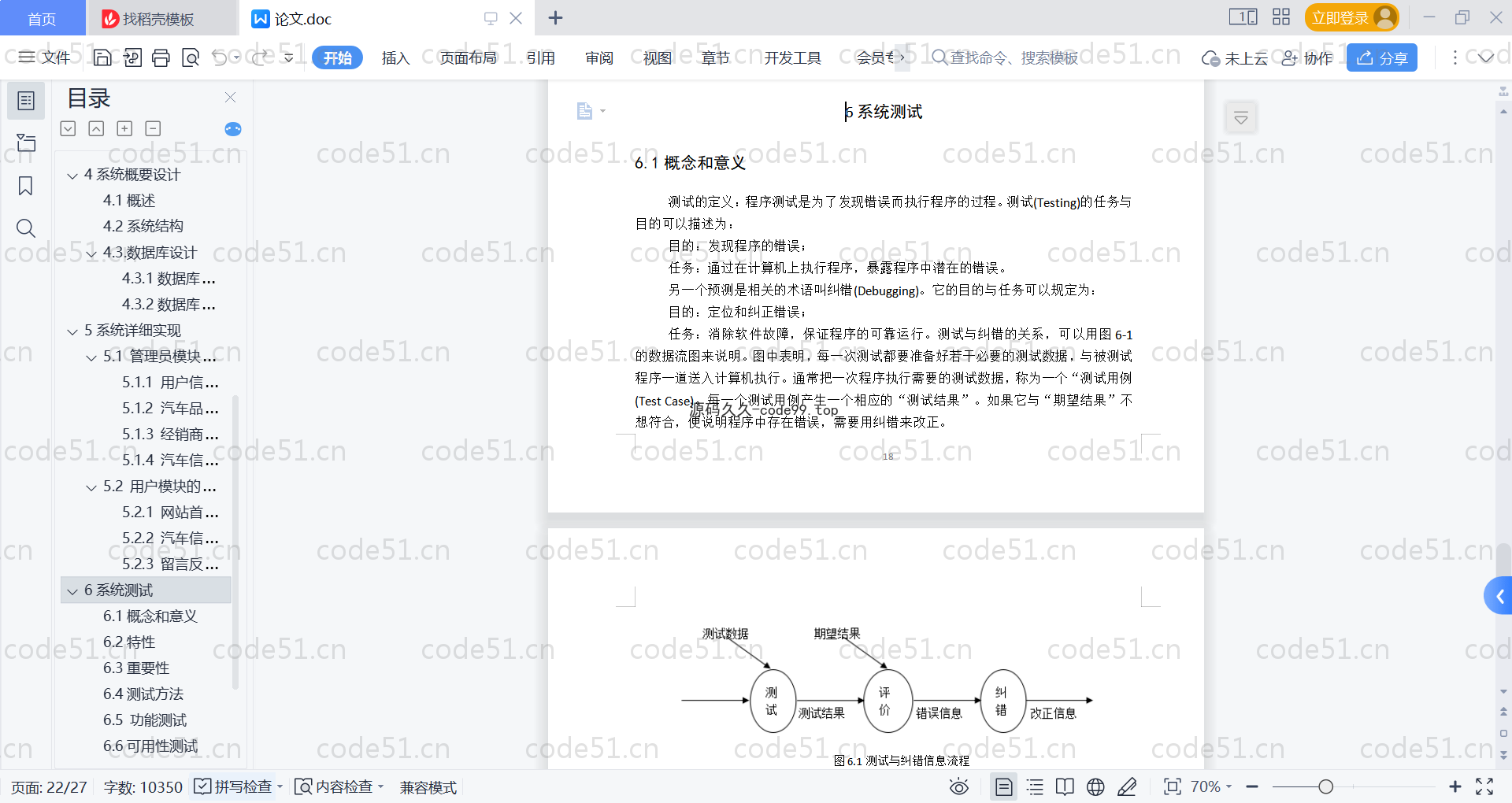Collapse the 4 系统概要设计 tree node
This screenshot has width=1512, height=803.
[x=72, y=175]
